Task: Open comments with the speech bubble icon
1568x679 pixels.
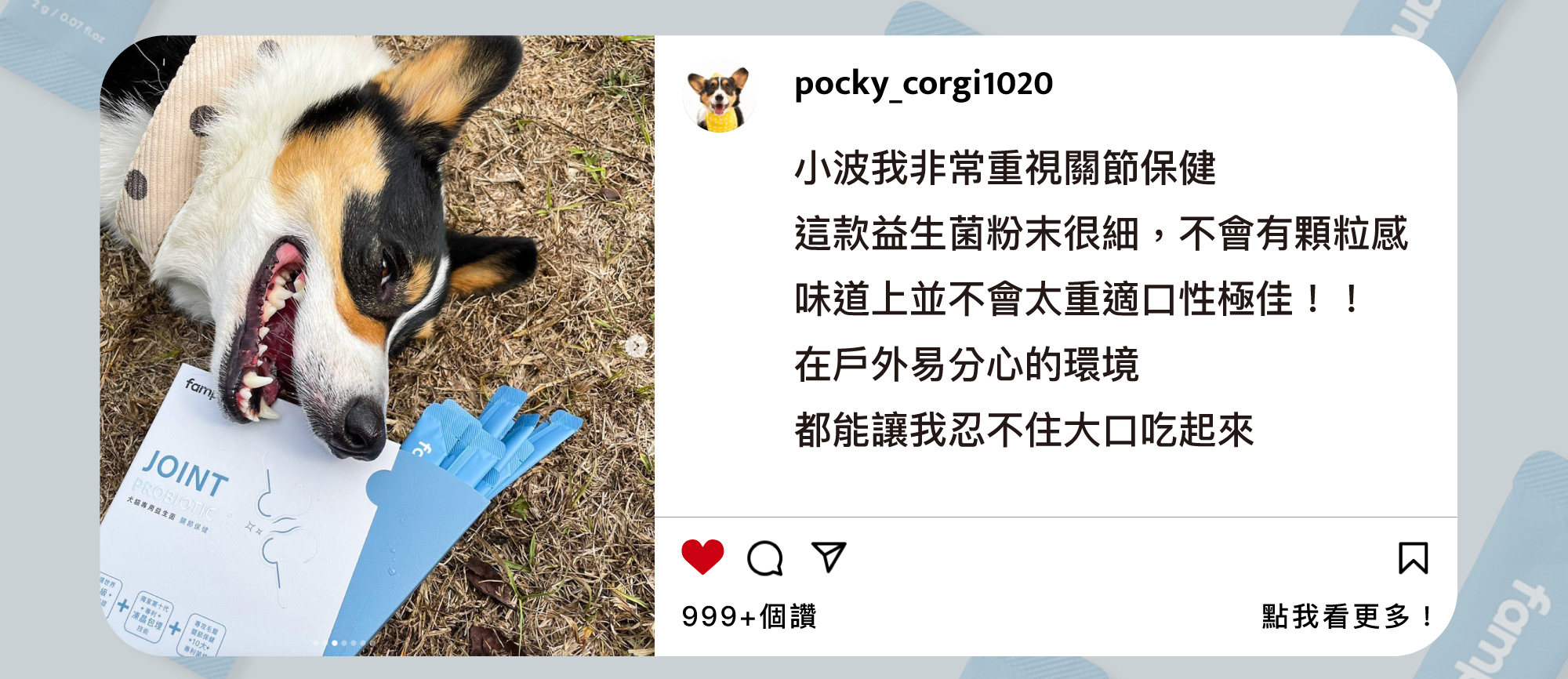Action: [765, 558]
